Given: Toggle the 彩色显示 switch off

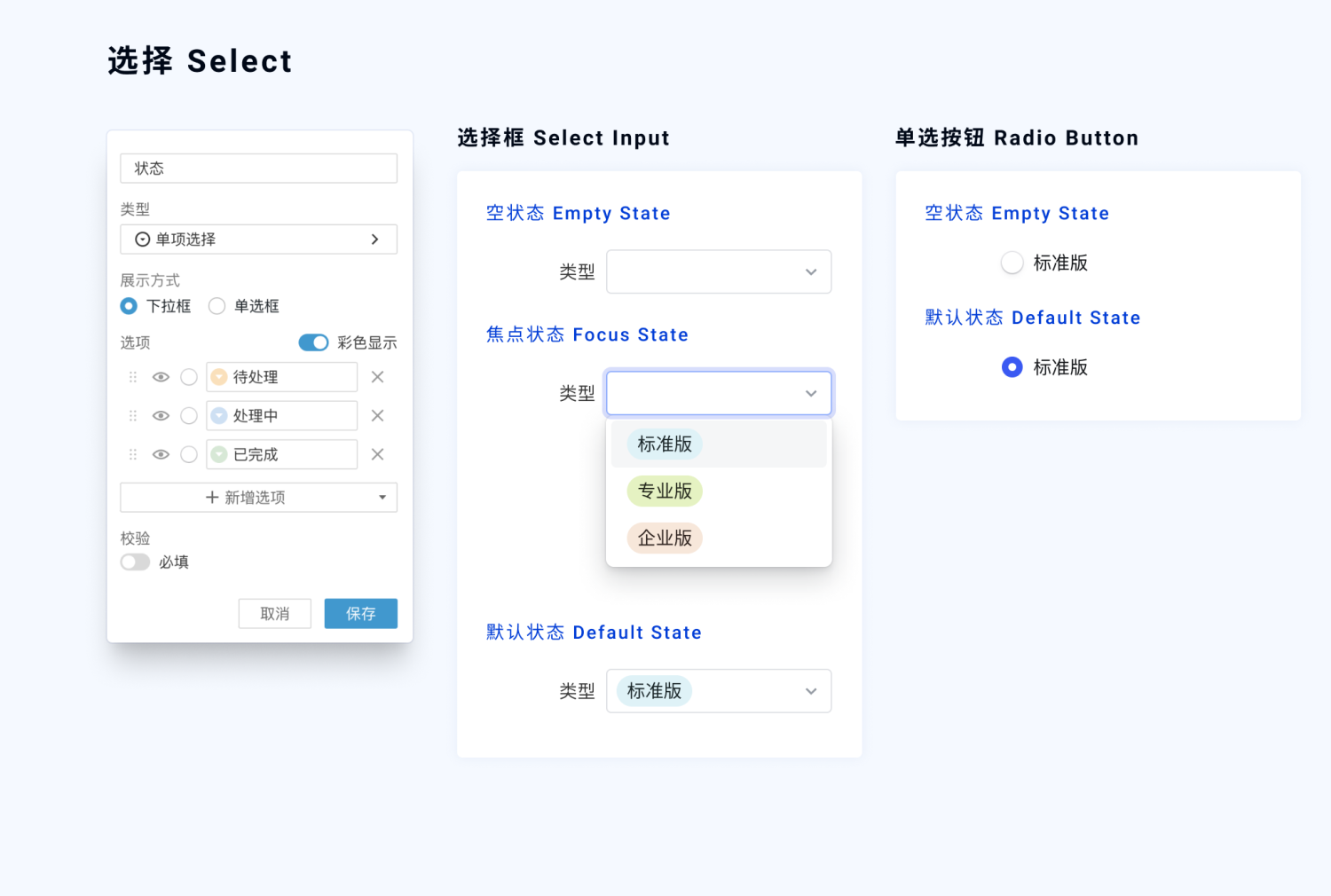Looking at the screenshot, I should (x=313, y=342).
